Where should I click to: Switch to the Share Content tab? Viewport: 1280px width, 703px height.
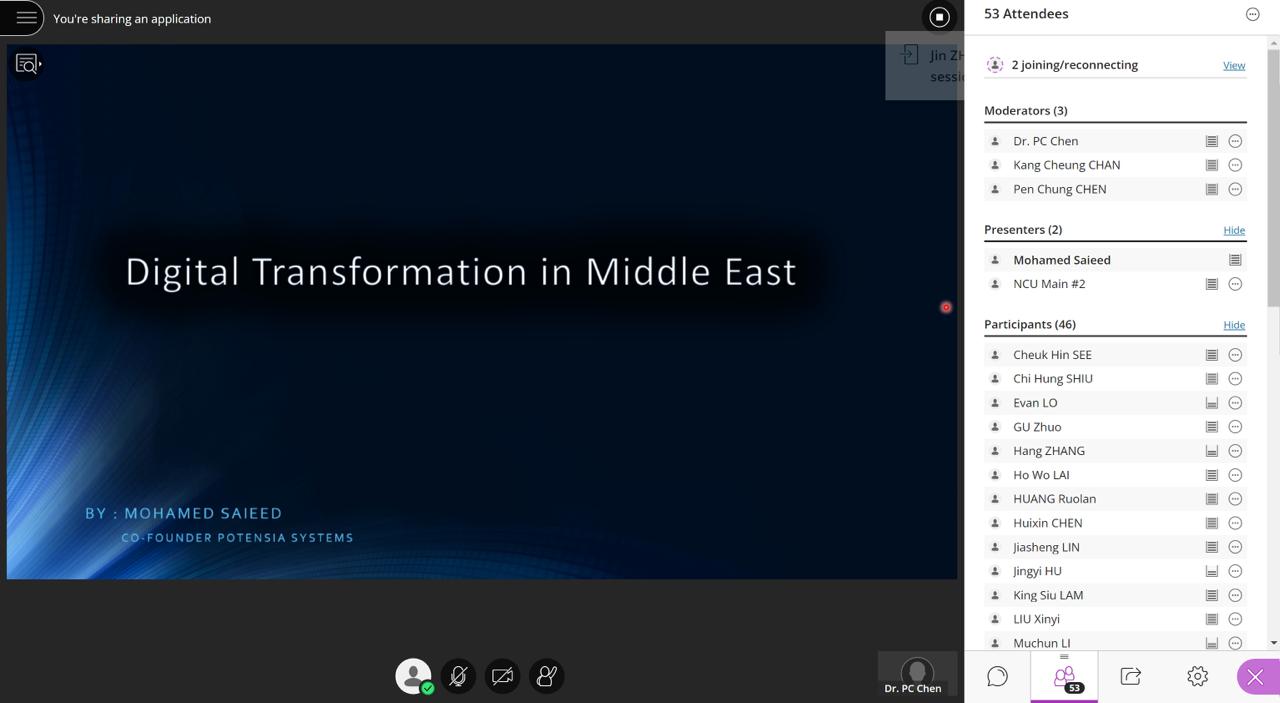pyautogui.click(x=1130, y=677)
